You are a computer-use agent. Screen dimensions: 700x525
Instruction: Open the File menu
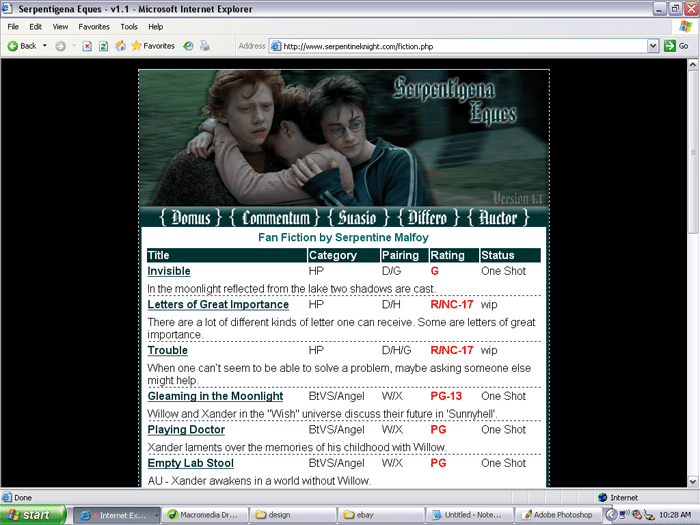[13, 27]
